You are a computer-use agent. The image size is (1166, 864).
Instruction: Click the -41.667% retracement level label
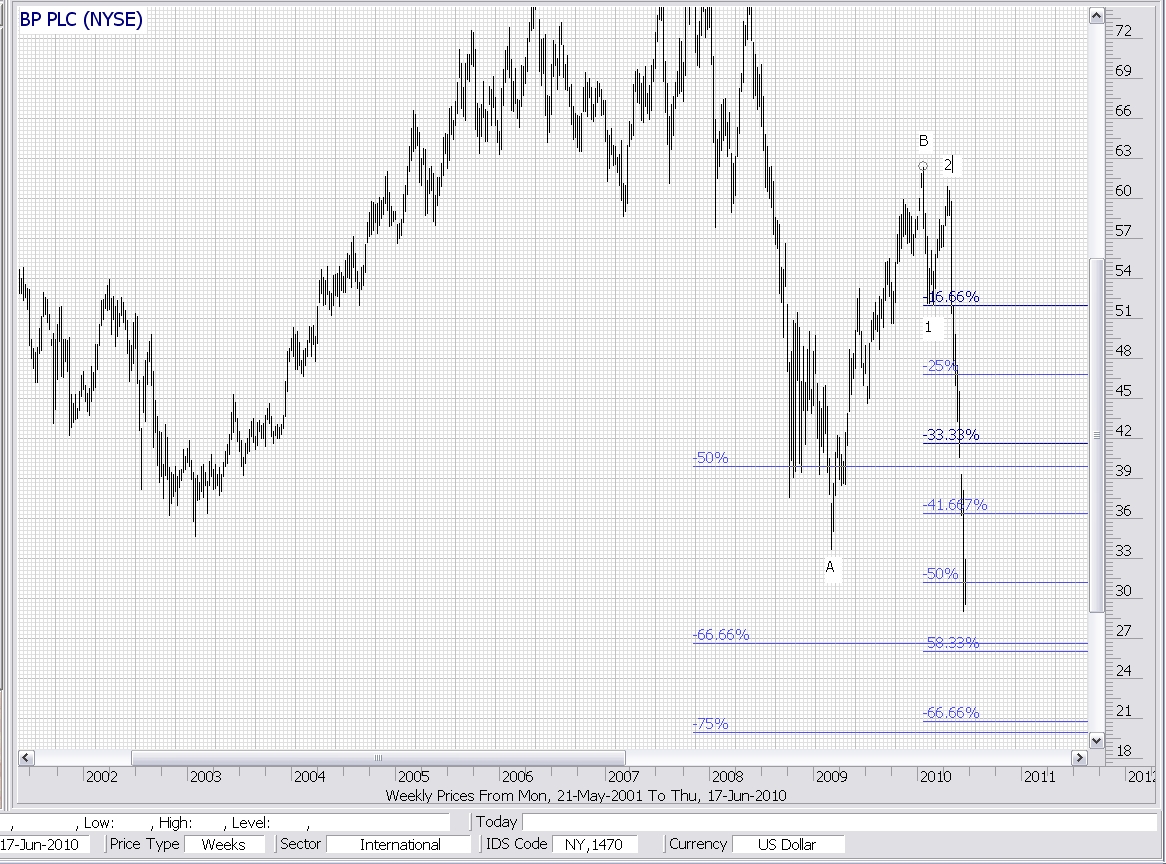coord(955,505)
